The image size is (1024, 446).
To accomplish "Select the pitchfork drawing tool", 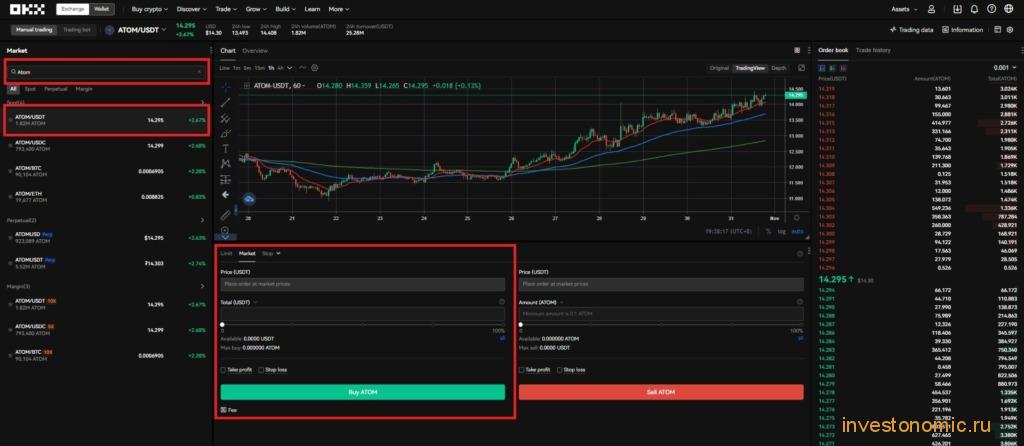I will [x=225, y=118].
